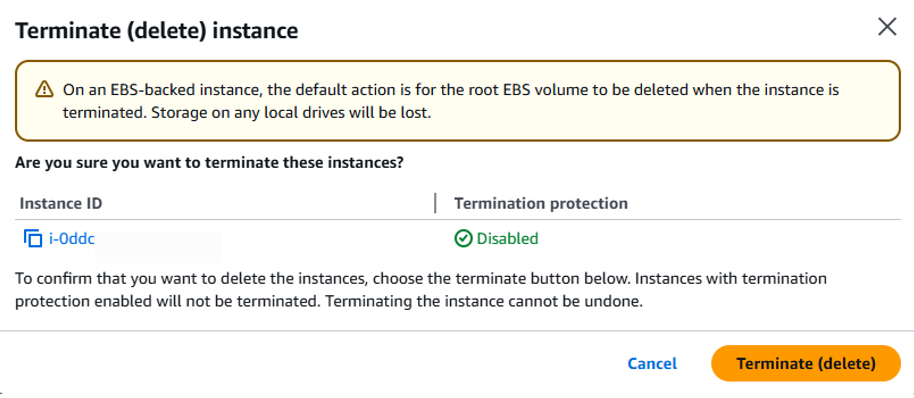Viewport: 914px width, 398px height.
Task: Click the EBS-backed instance warning message
Action: 451,101
